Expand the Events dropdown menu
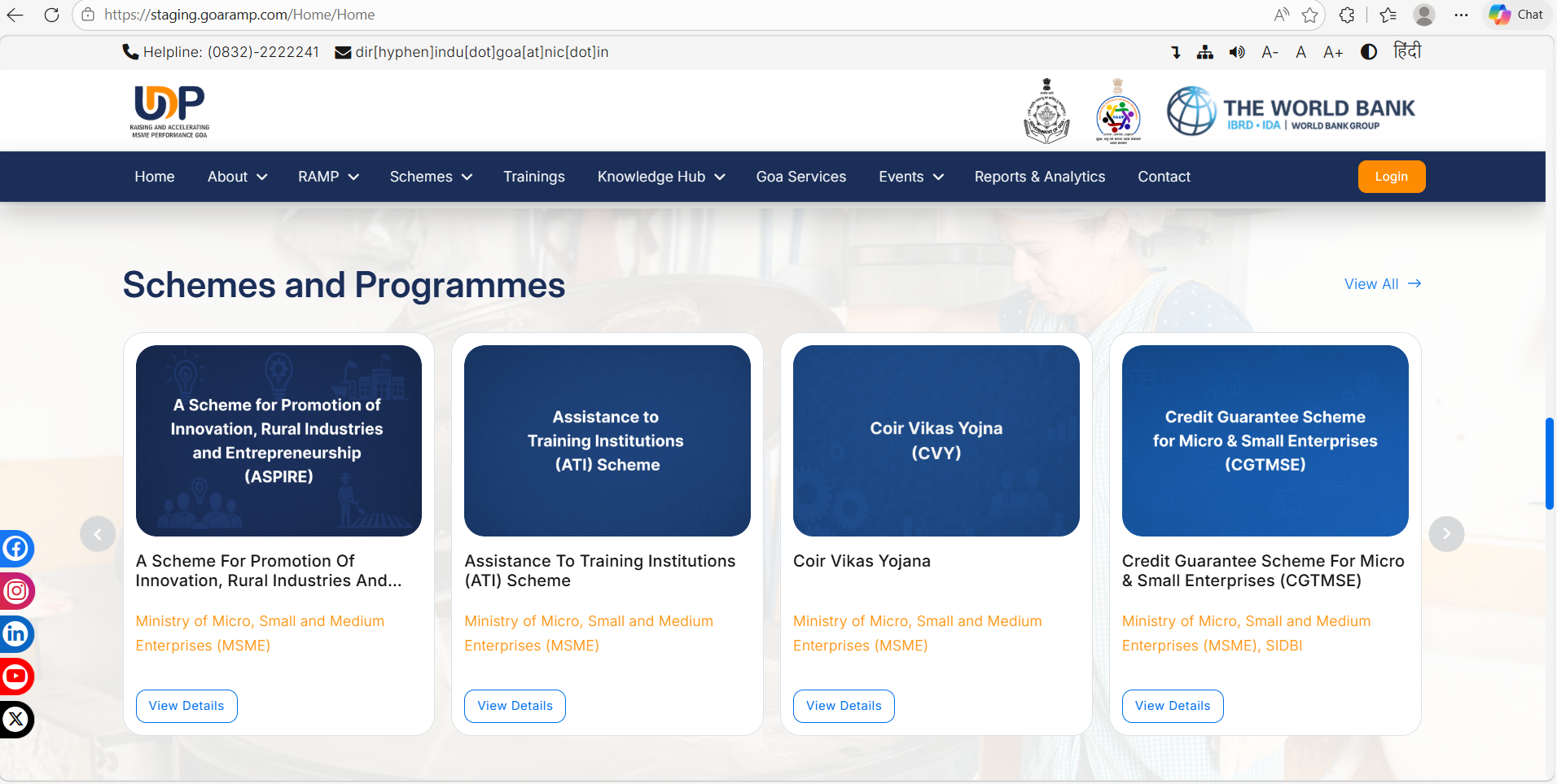Image resolution: width=1557 pixels, height=784 pixels. (911, 177)
